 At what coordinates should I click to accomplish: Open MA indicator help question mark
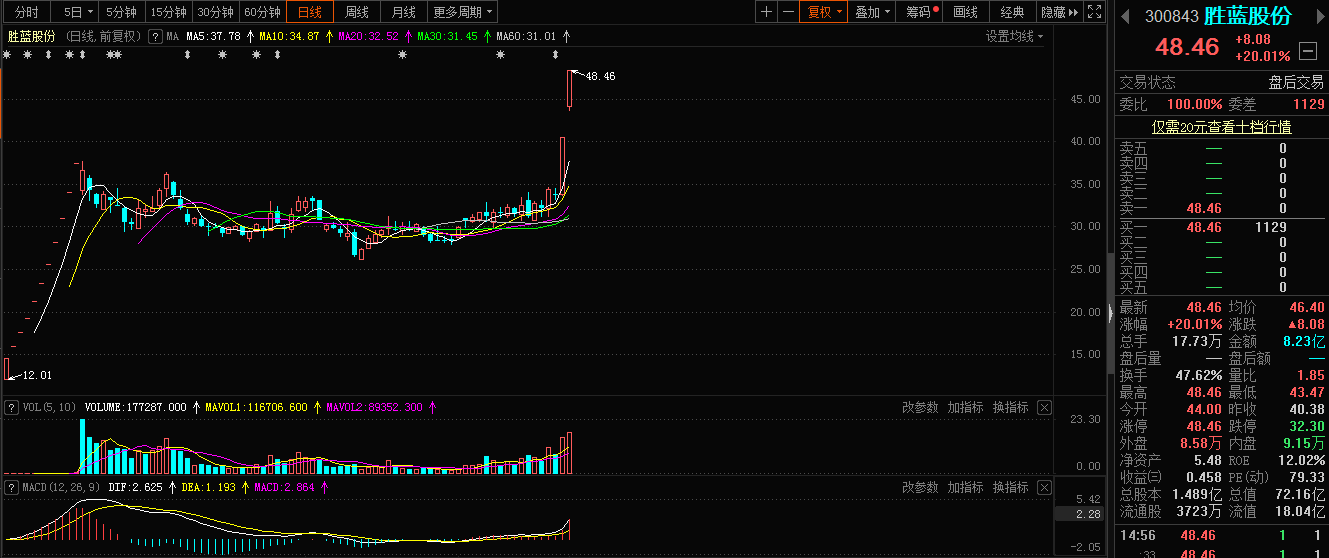pos(155,36)
